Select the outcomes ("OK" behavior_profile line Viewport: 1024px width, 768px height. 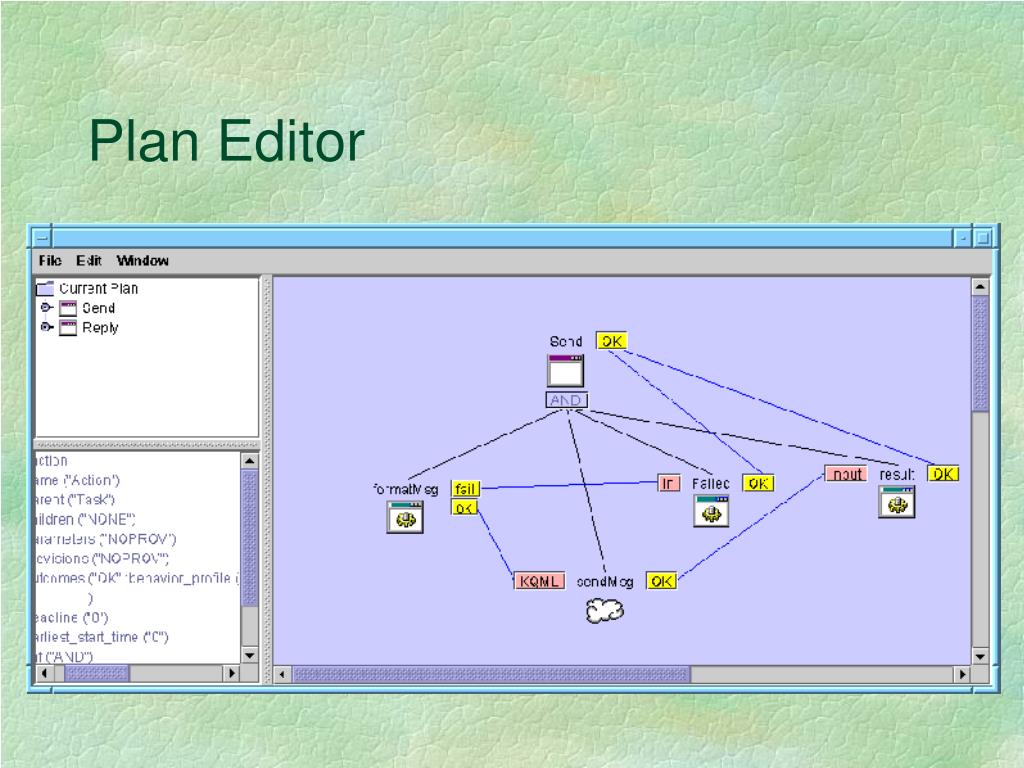[x=138, y=578]
